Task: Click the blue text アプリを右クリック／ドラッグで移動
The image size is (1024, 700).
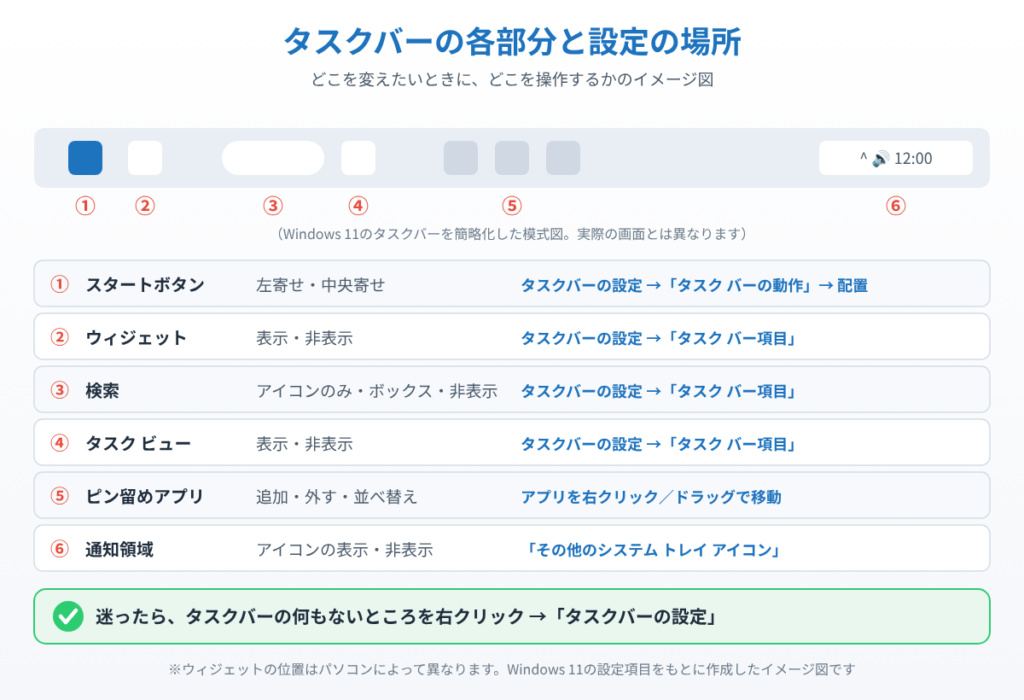Action: (651, 497)
